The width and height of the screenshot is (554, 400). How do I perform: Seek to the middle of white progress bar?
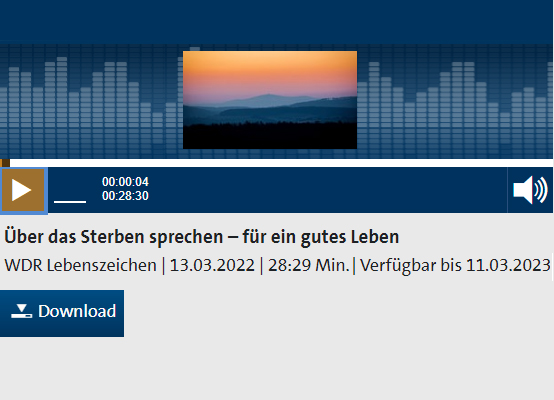click(277, 163)
